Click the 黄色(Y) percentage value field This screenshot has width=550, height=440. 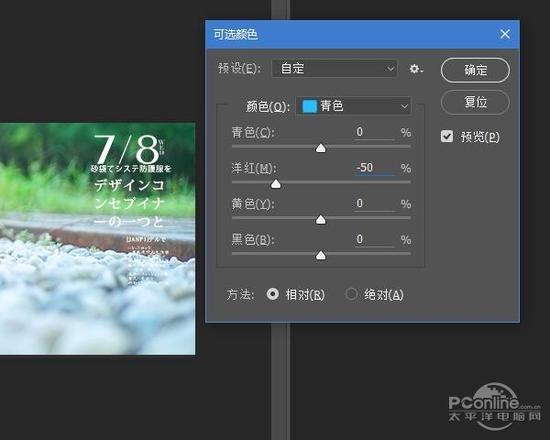pos(374,204)
